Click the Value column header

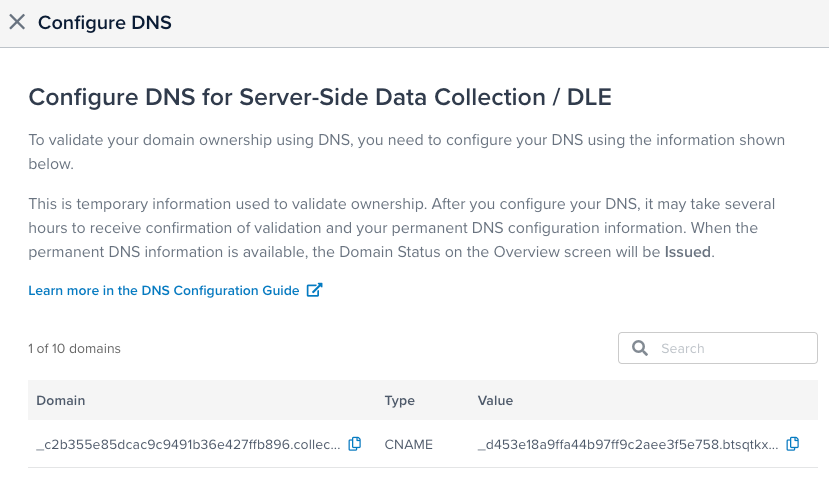pyautogui.click(x=495, y=400)
